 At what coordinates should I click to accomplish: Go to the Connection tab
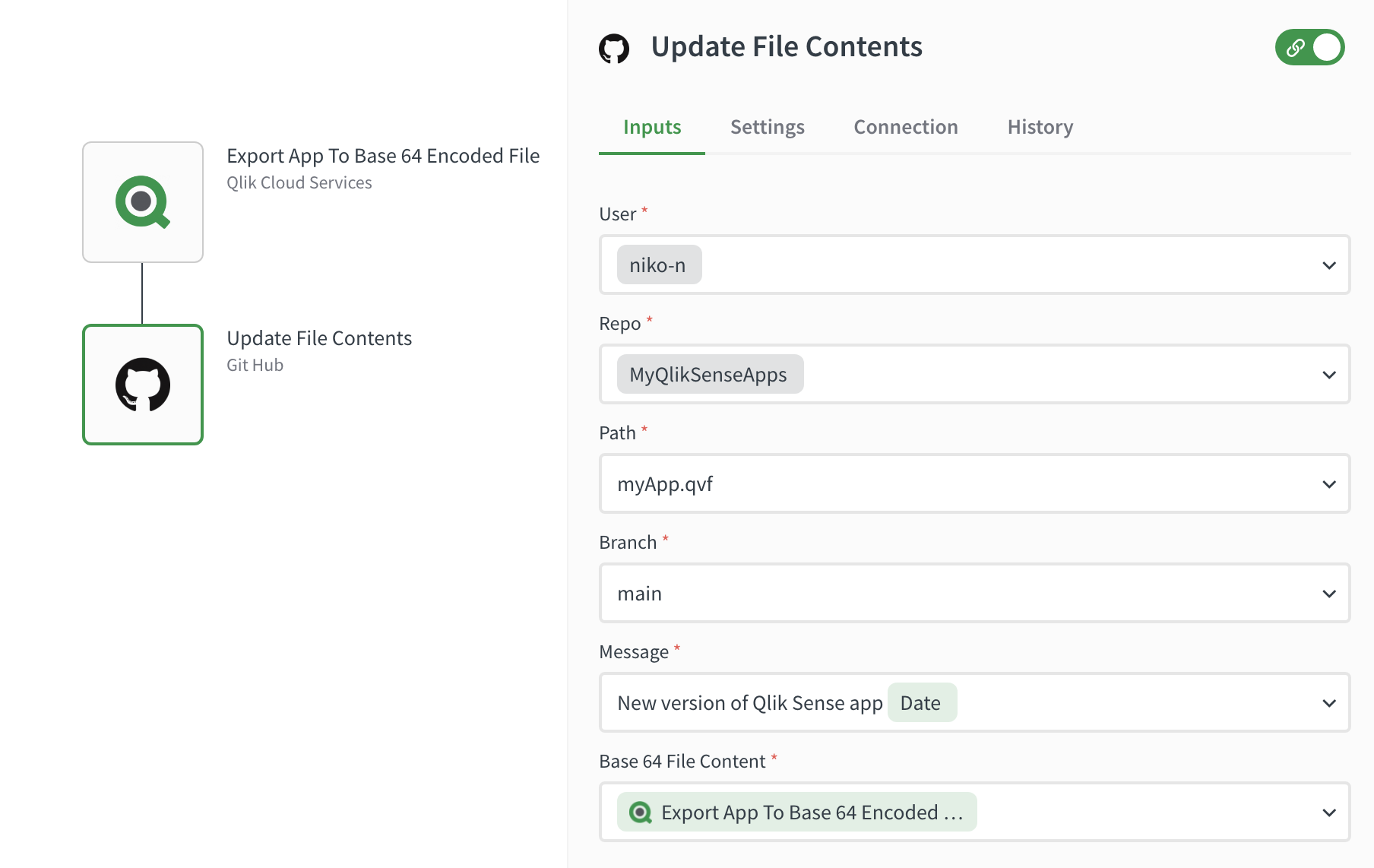[x=905, y=126]
